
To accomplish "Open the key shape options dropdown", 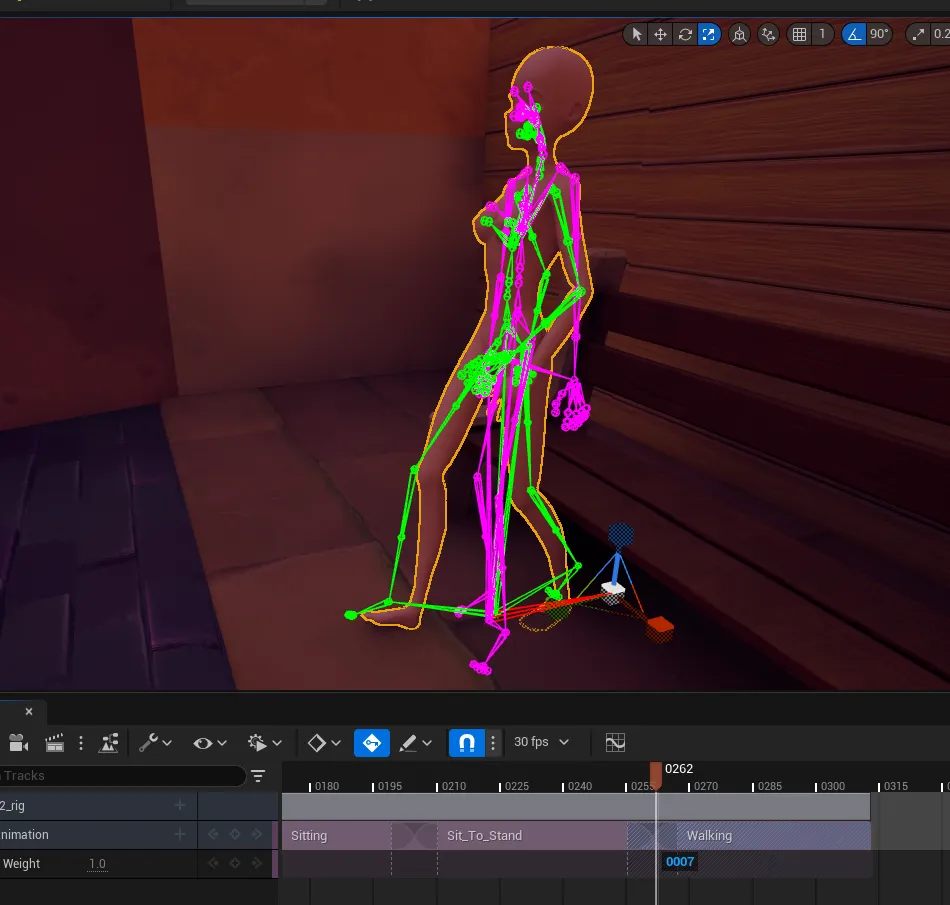I will coord(324,743).
